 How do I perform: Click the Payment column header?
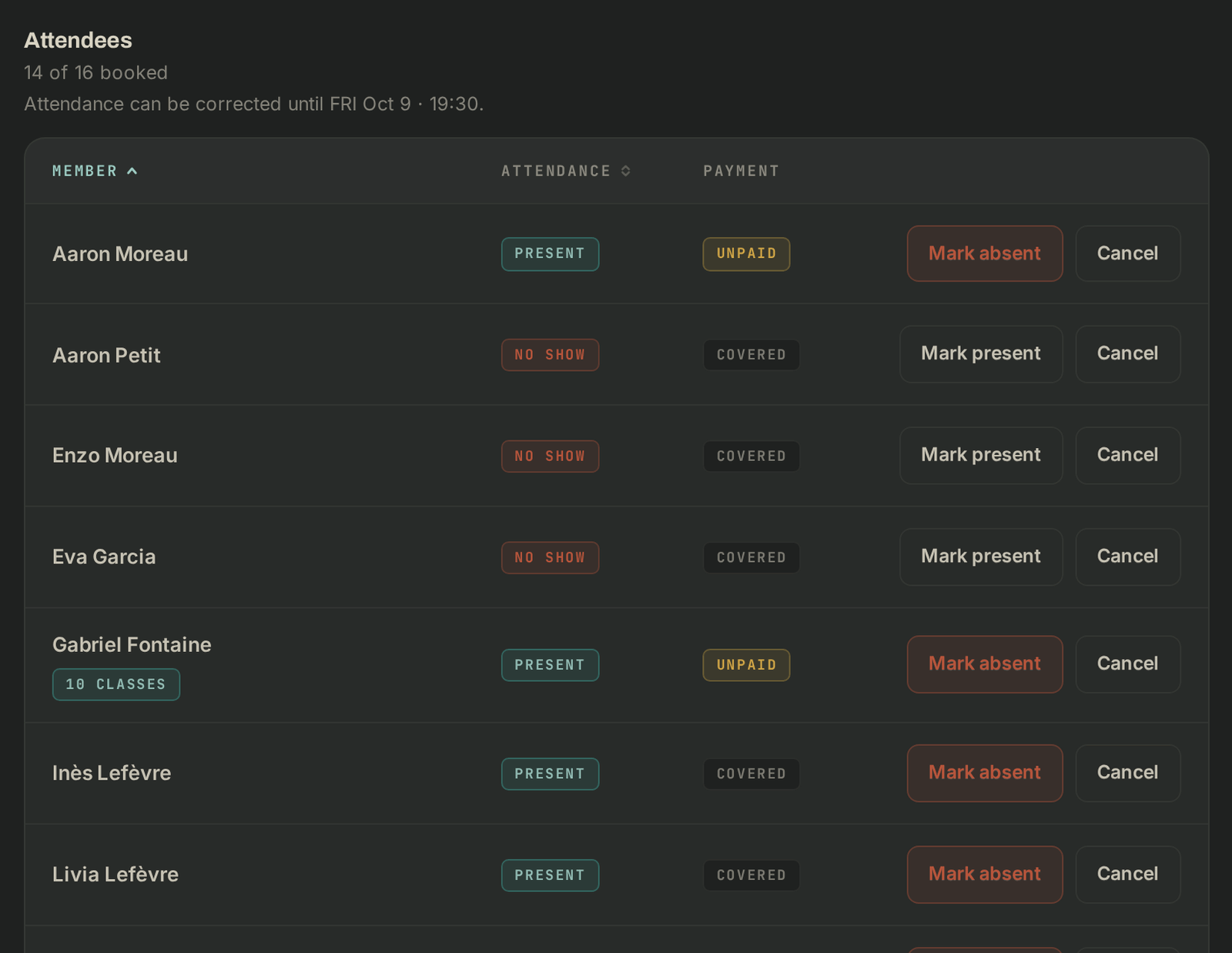741,171
